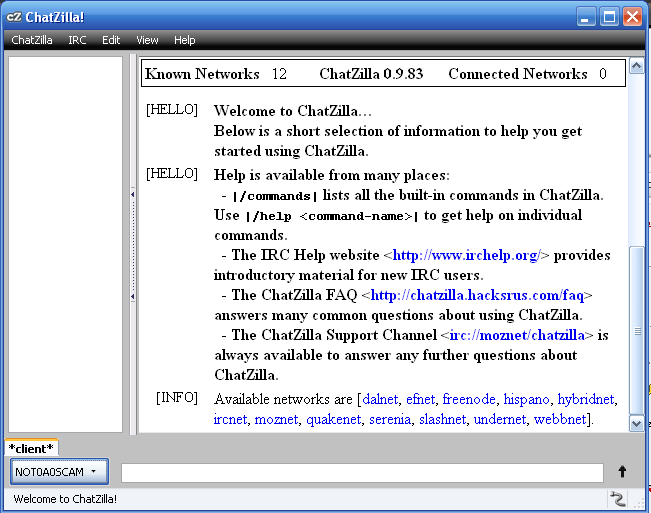This screenshot has height=513, width=651.
Task: Connect to the efnet network
Action: pos(420,399)
